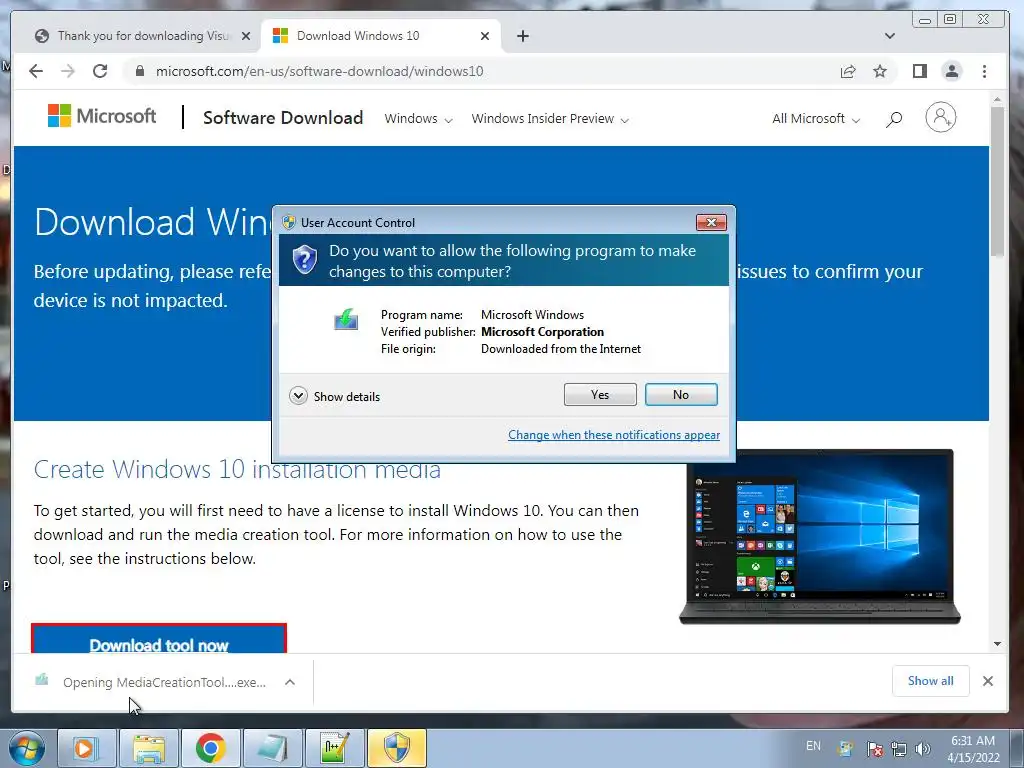Click scrollbar up arrow
The width and height of the screenshot is (1024, 768).
click(997, 99)
